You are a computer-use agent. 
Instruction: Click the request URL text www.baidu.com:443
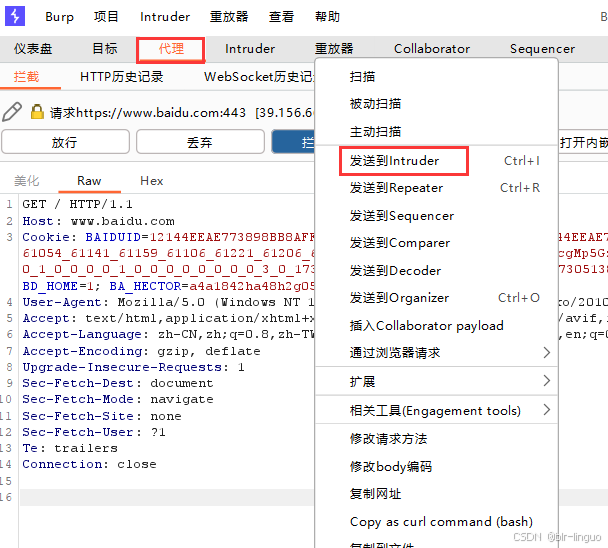pyautogui.click(x=184, y=112)
